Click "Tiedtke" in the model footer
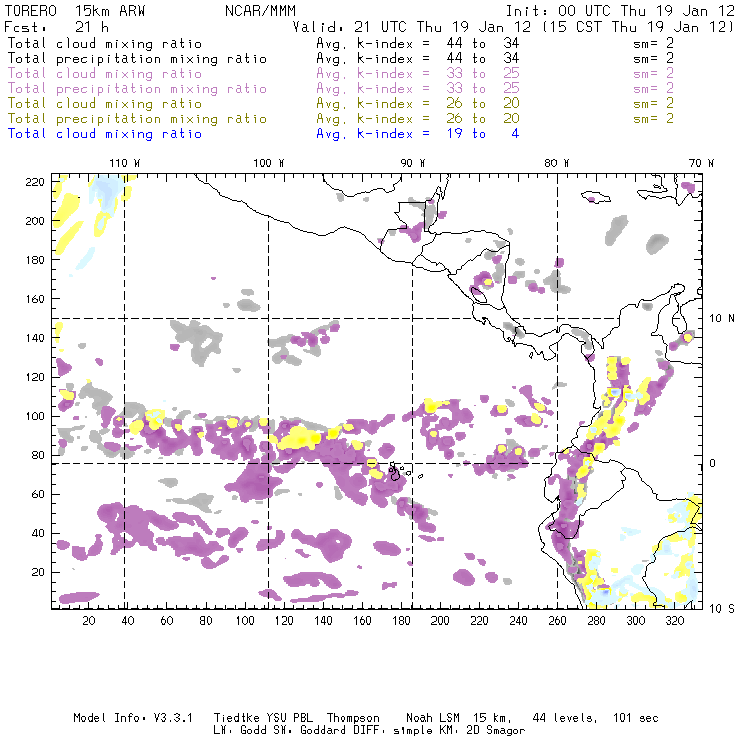The image size is (740, 740). coord(236,718)
